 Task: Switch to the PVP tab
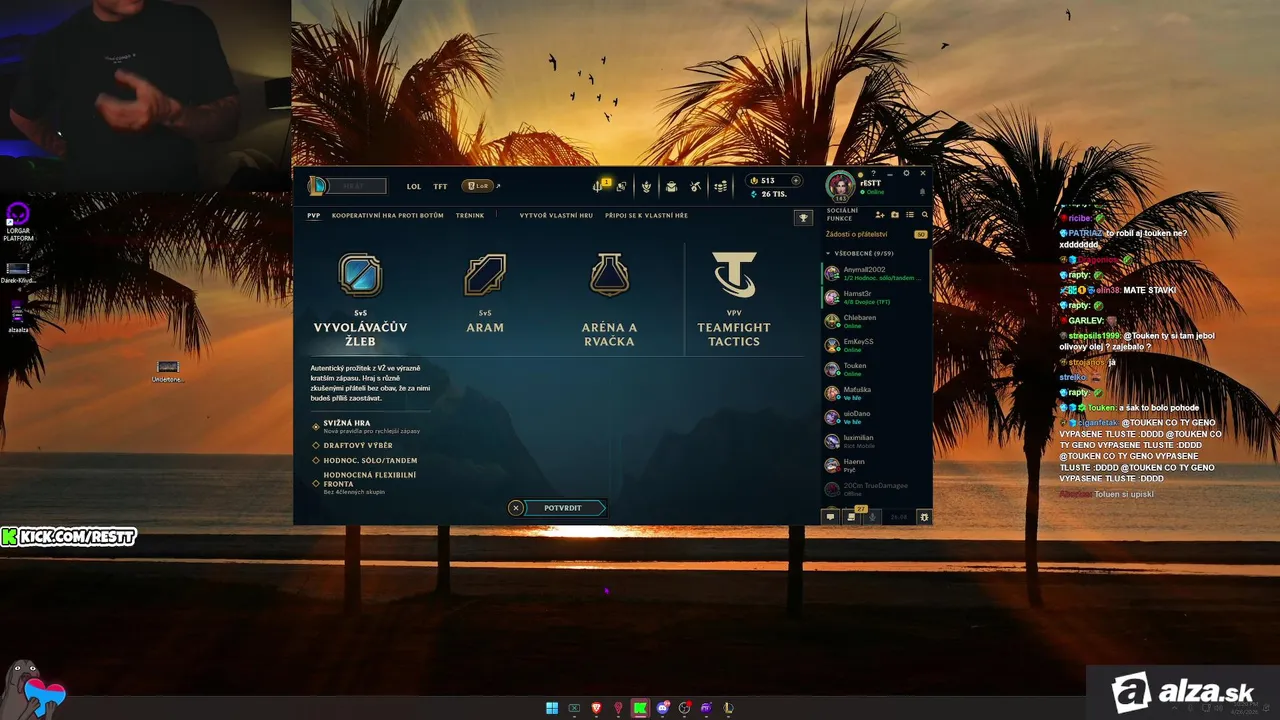coord(313,215)
